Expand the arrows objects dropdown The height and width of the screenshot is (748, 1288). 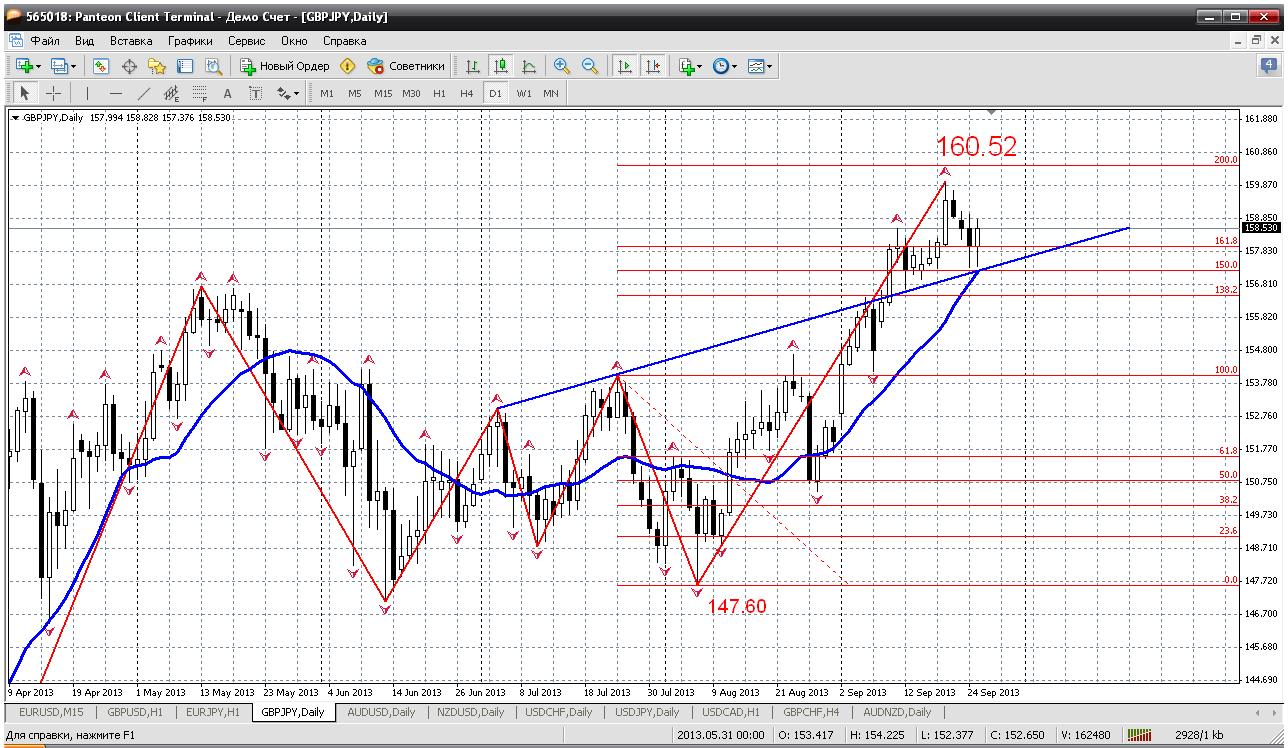296,93
